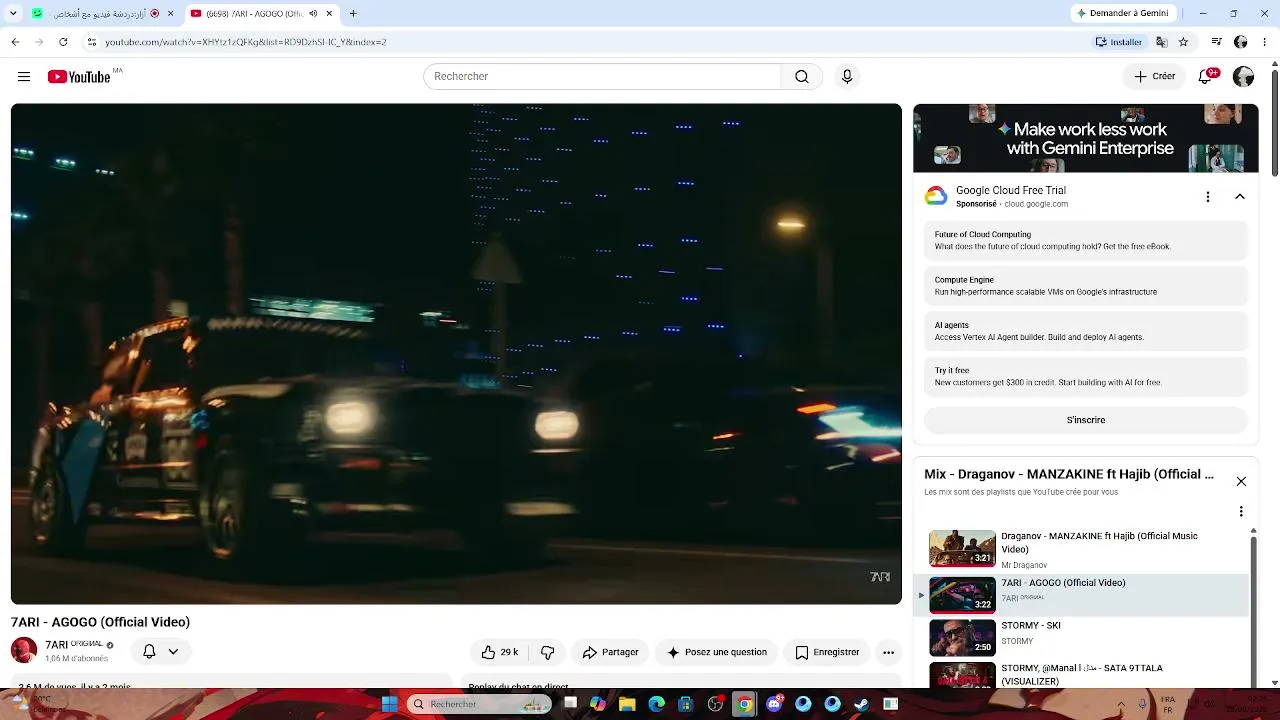This screenshot has height=720, width=1280.
Task: Open the YouTube notifications bell
Action: [1206, 77]
